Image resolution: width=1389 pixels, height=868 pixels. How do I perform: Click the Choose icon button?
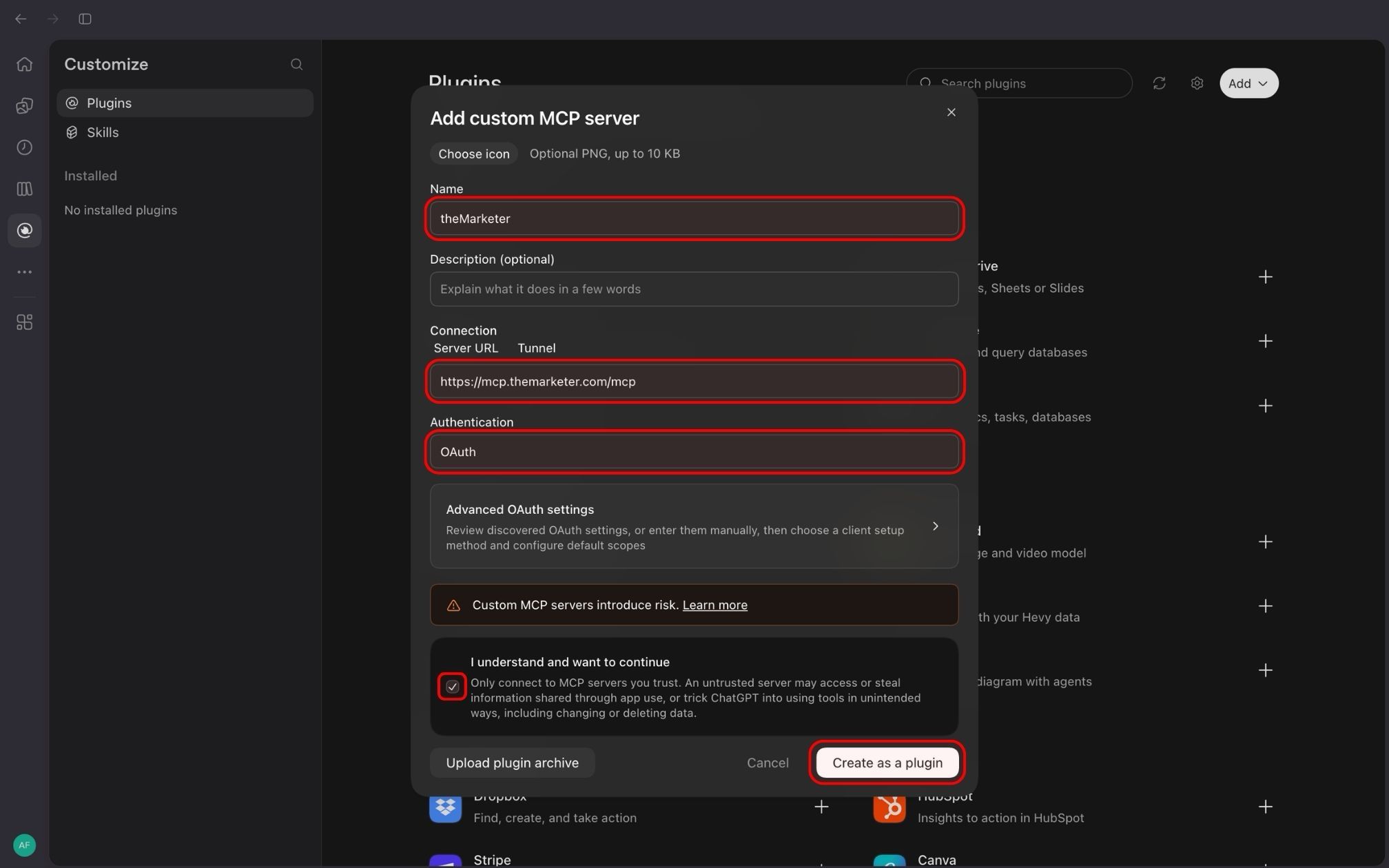(474, 154)
